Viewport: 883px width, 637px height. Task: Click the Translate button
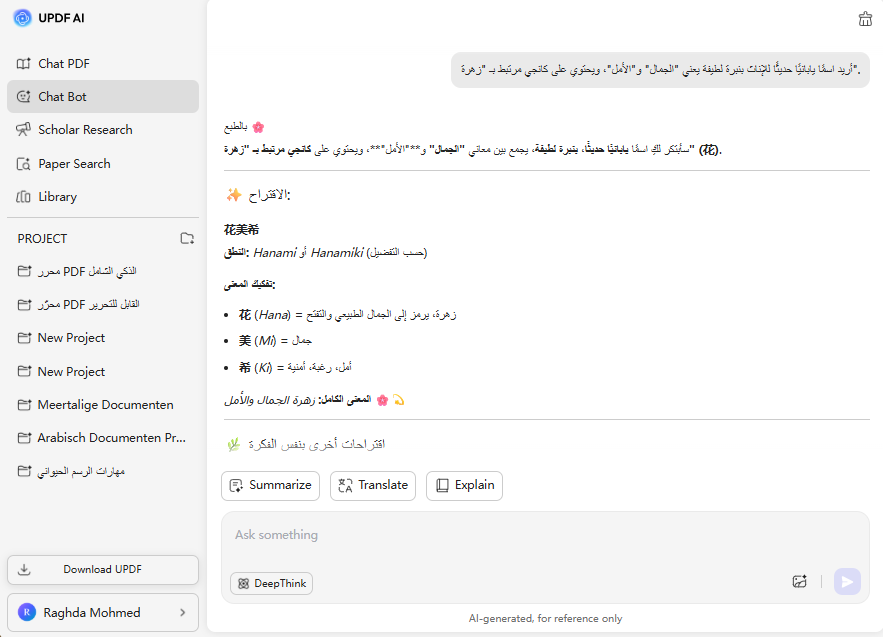[372, 485]
